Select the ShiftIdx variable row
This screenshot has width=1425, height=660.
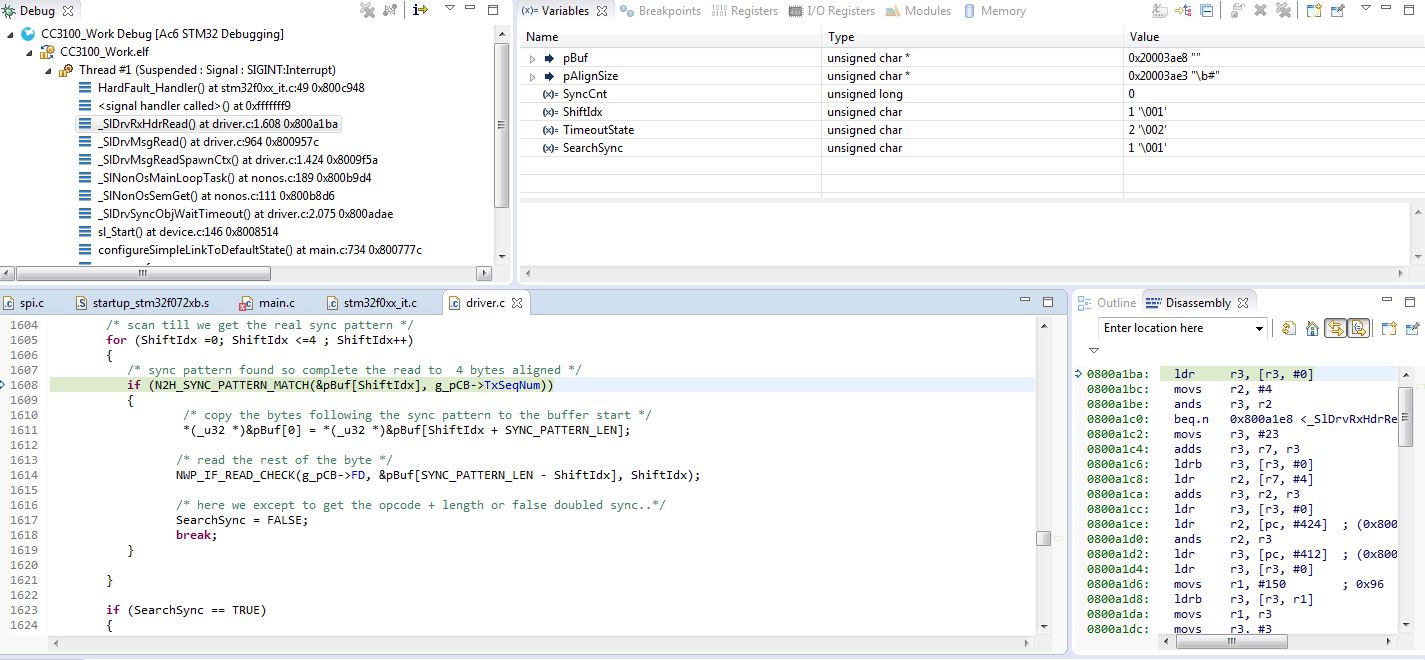coord(971,112)
